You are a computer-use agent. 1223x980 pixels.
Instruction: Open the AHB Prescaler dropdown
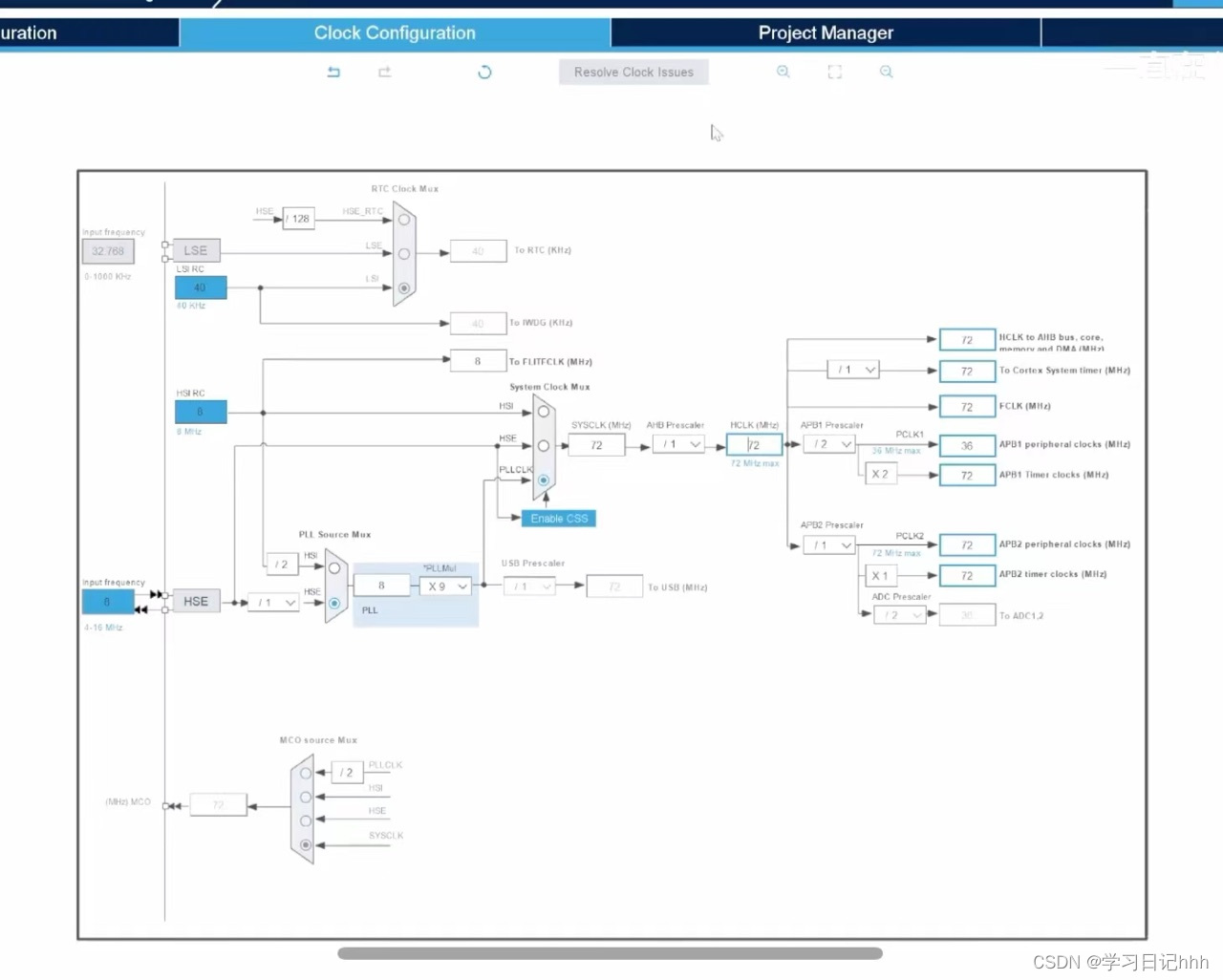679,444
